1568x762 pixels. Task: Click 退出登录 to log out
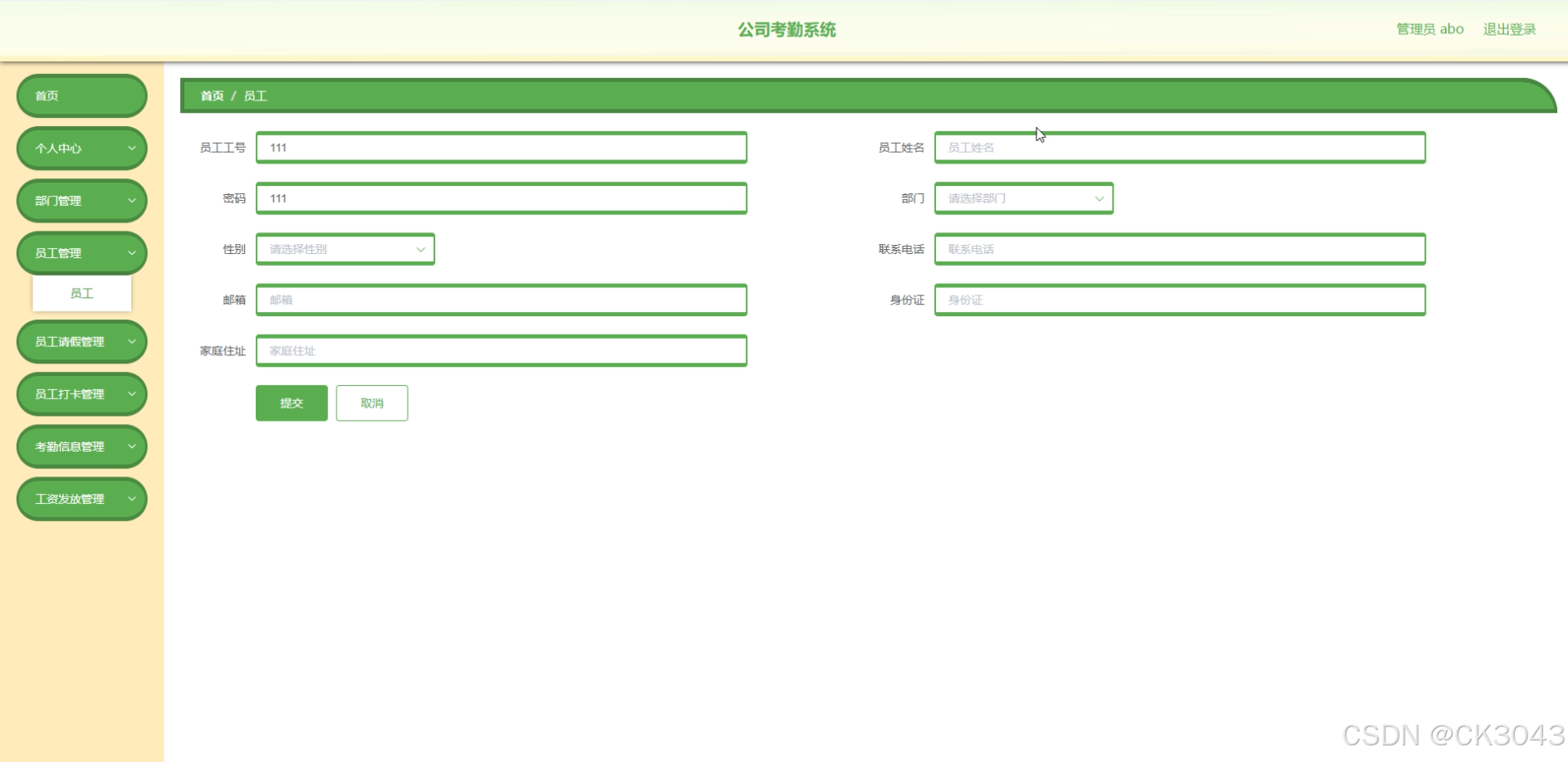(x=1510, y=29)
